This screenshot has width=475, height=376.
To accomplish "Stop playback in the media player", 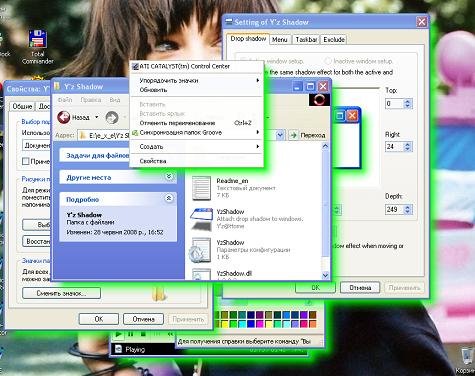I will click(143, 334).
